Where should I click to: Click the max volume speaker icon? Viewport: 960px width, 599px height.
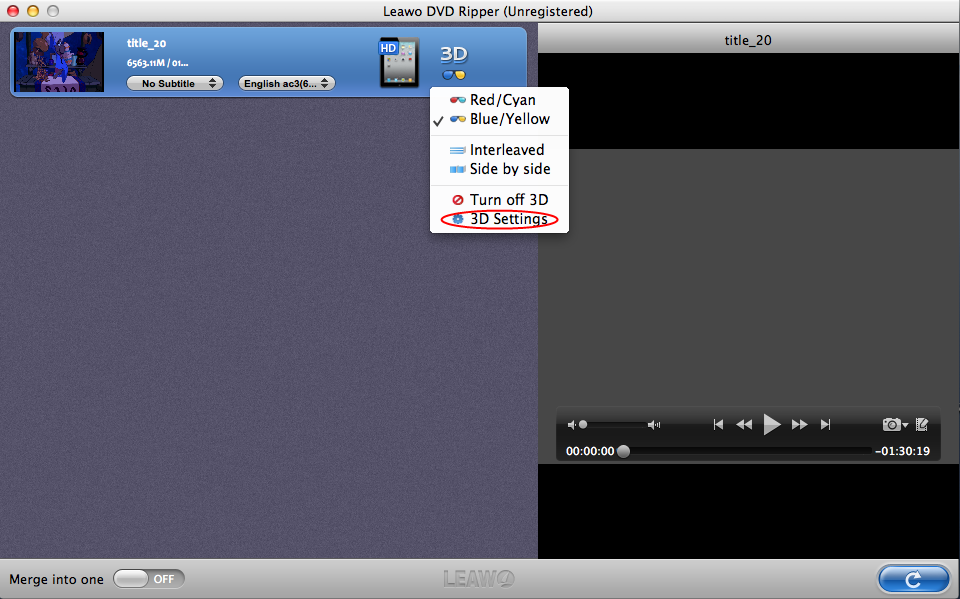coord(654,424)
